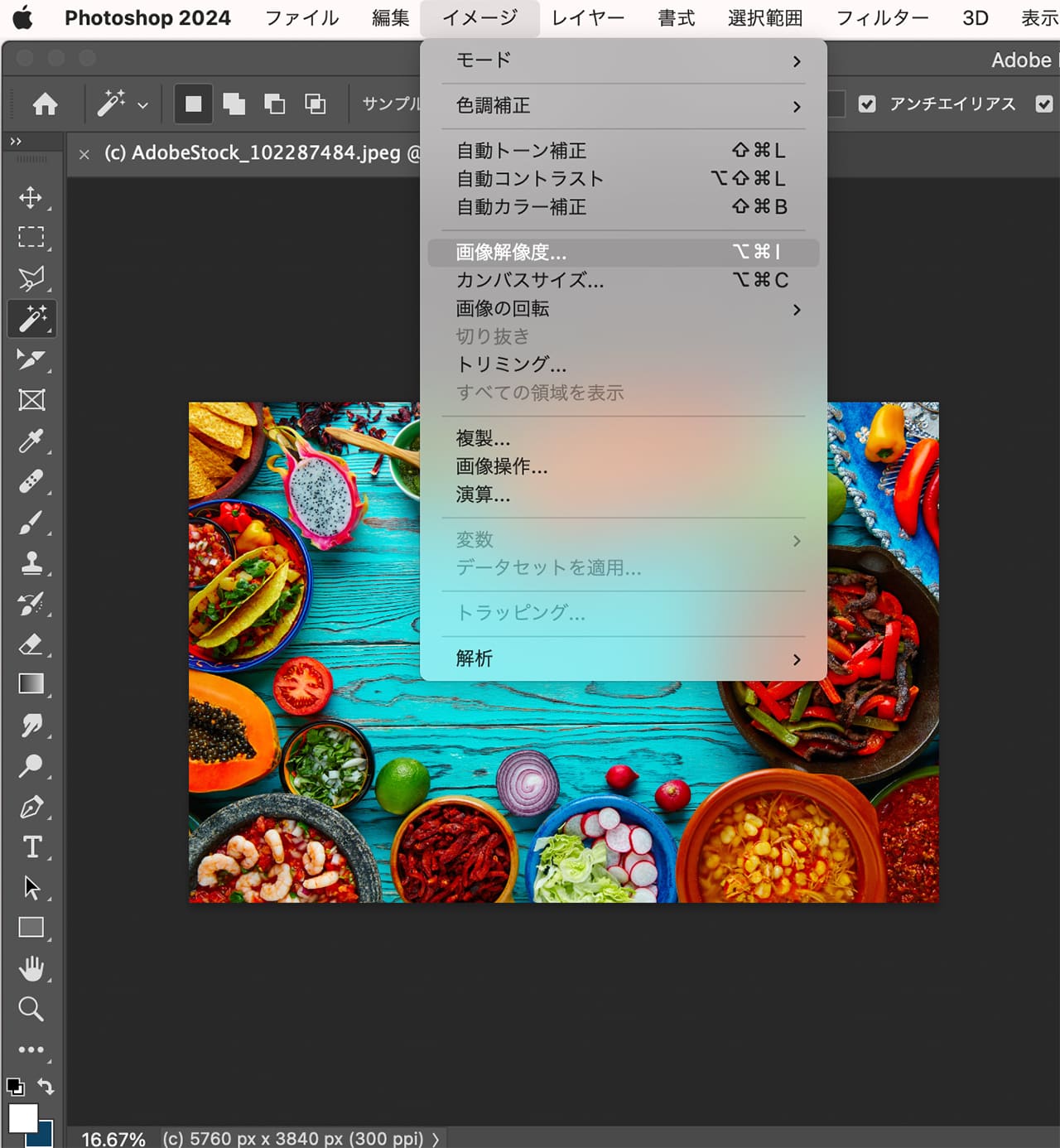Select the Eraser tool
This screenshot has height=1148, width=1060.
click(31, 644)
